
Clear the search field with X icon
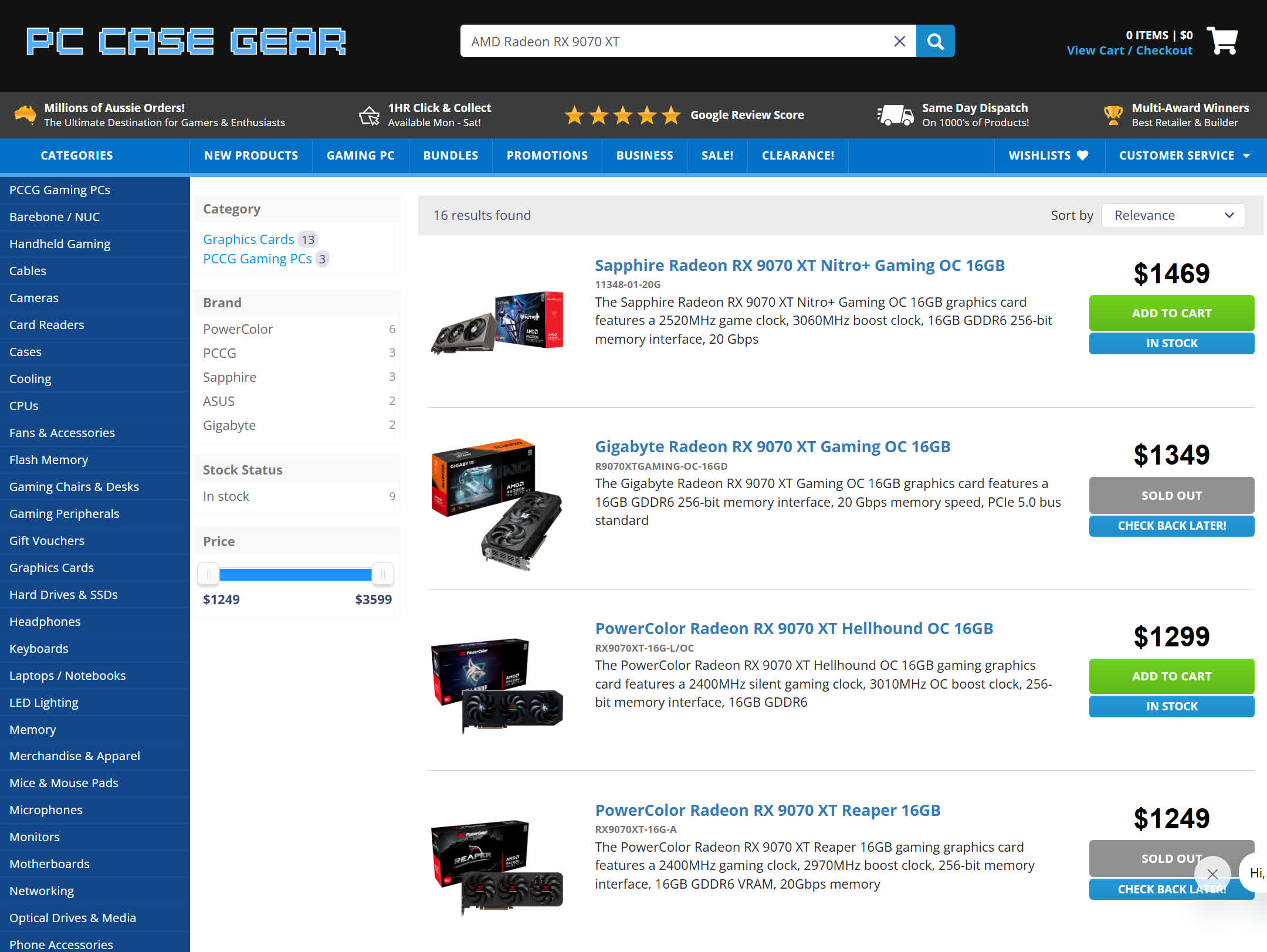(899, 41)
